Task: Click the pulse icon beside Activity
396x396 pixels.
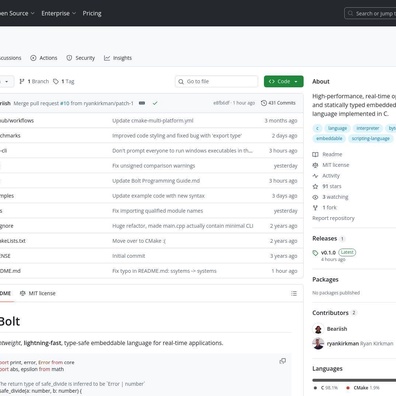Action: [x=315, y=176]
